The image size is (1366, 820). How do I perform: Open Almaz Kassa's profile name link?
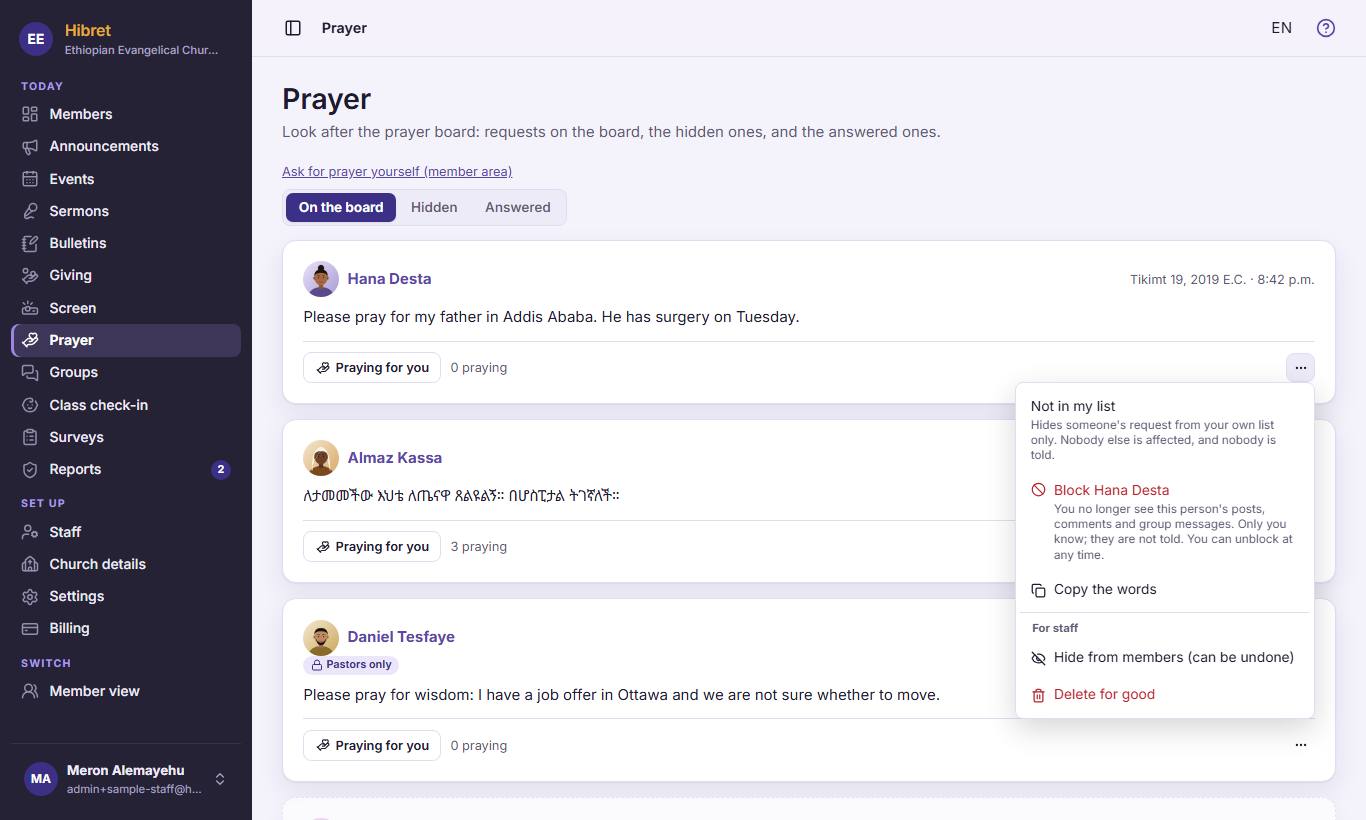[x=395, y=458]
